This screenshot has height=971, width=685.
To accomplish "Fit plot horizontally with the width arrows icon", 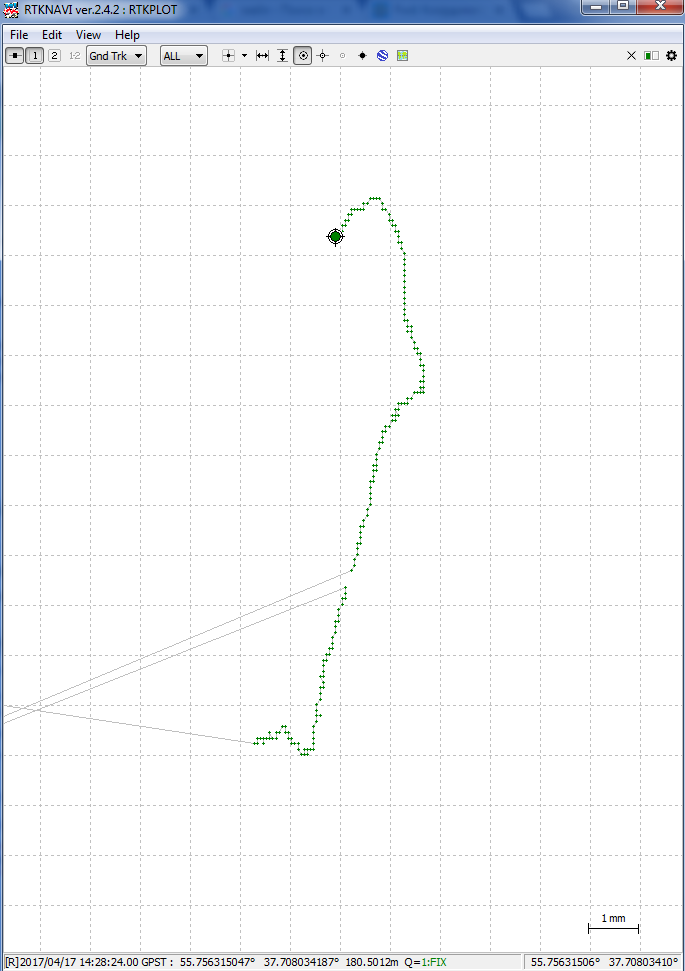I will tap(262, 56).
